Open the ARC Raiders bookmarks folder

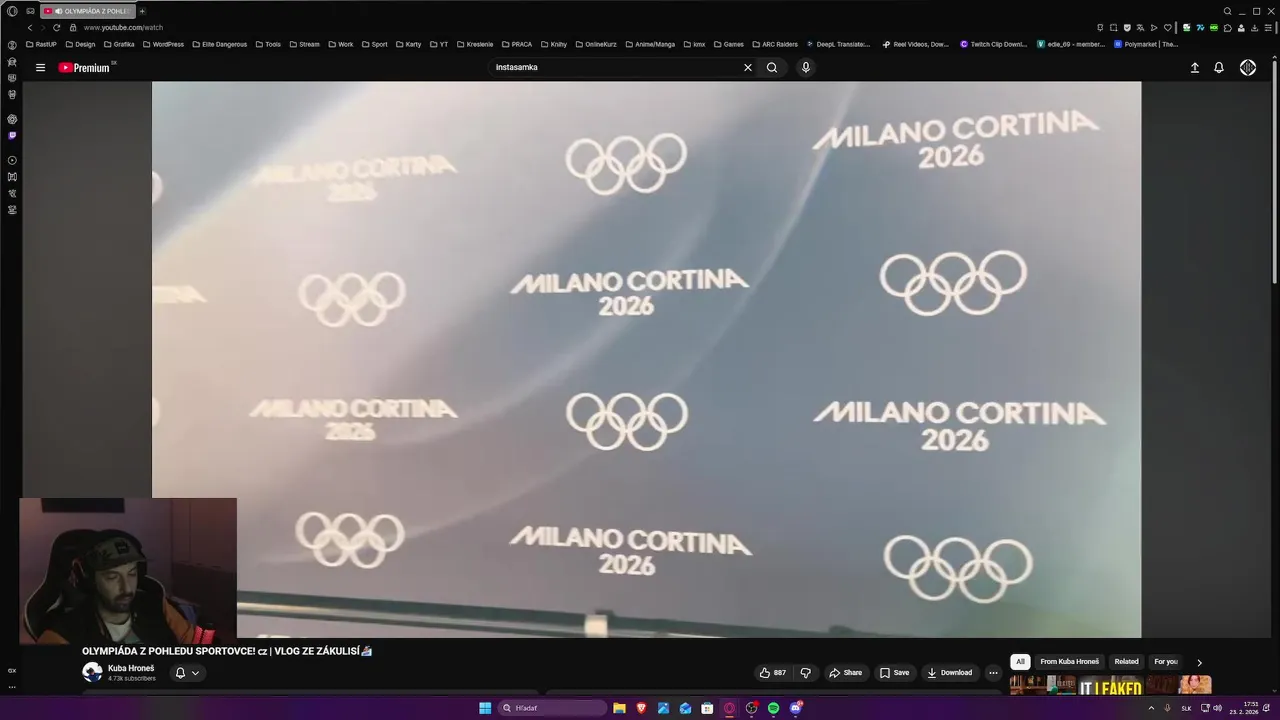(x=774, y=45)
